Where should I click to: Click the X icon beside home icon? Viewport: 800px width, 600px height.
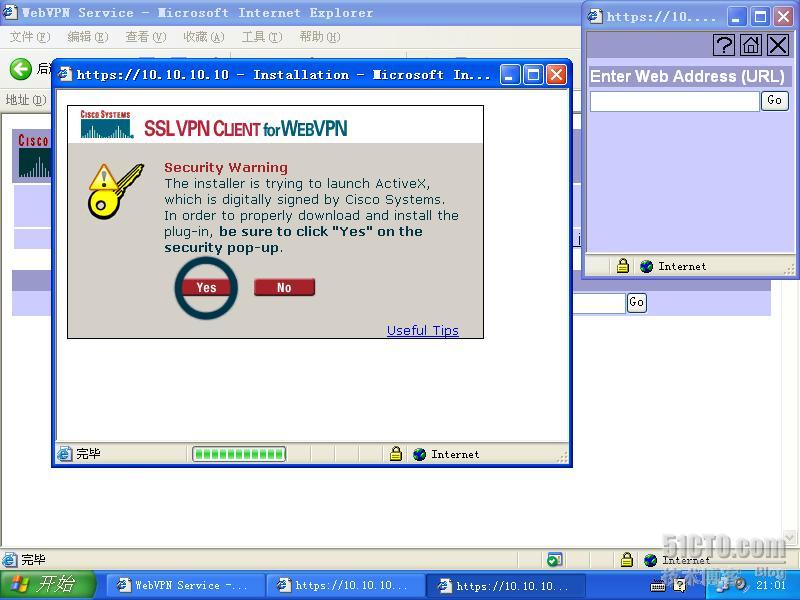point(778,46)
